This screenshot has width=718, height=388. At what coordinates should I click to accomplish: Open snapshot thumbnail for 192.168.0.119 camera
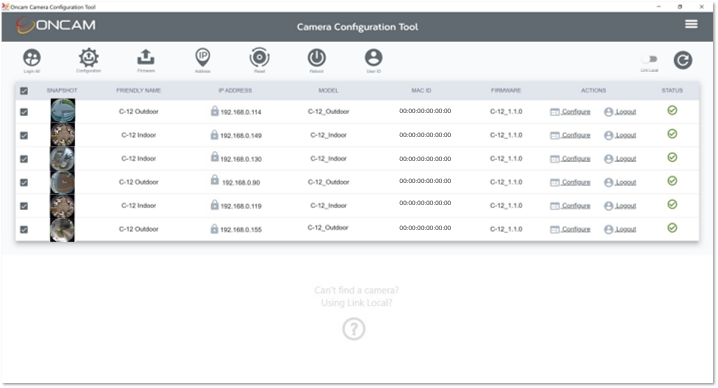[x=62, y=206]
